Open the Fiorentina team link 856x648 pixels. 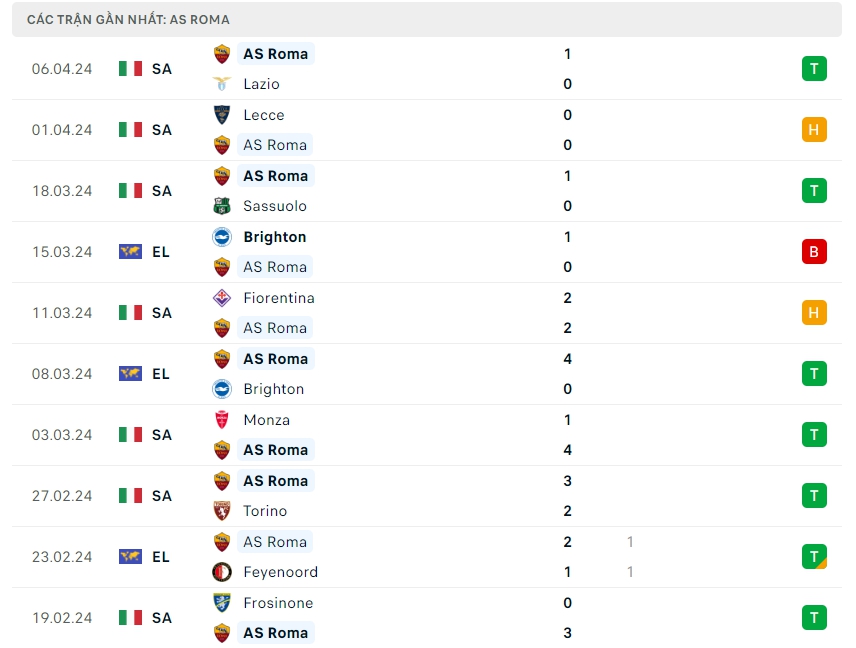pos(279,298)
